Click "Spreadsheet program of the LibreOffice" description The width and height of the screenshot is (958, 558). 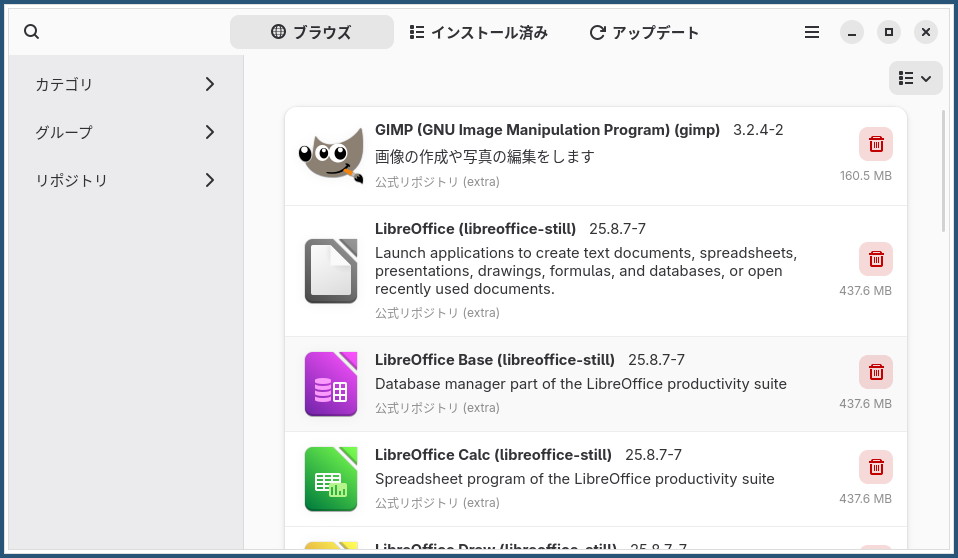(x=575, y=479)
